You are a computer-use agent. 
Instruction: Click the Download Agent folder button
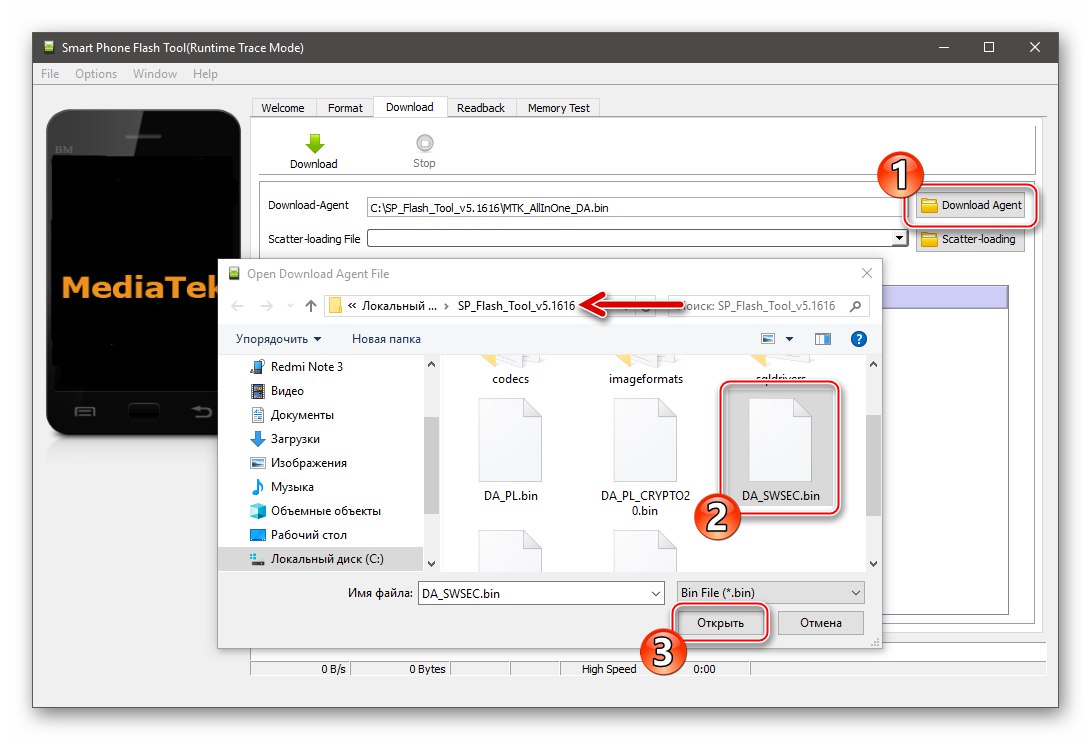tap(971, 205)
